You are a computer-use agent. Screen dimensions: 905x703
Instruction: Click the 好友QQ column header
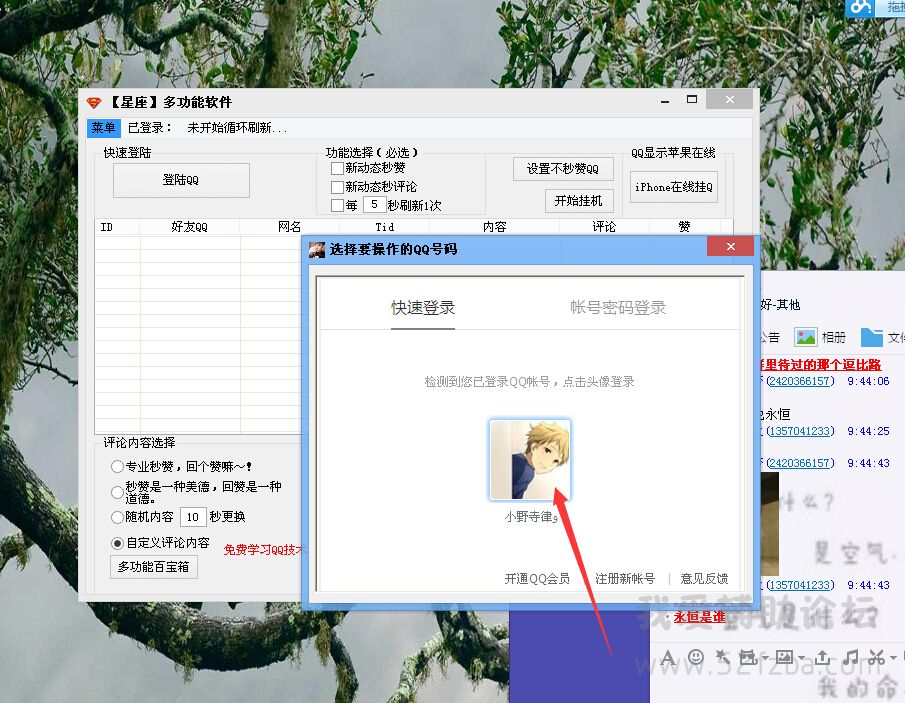pyautogui.click(x=189, y=227)
